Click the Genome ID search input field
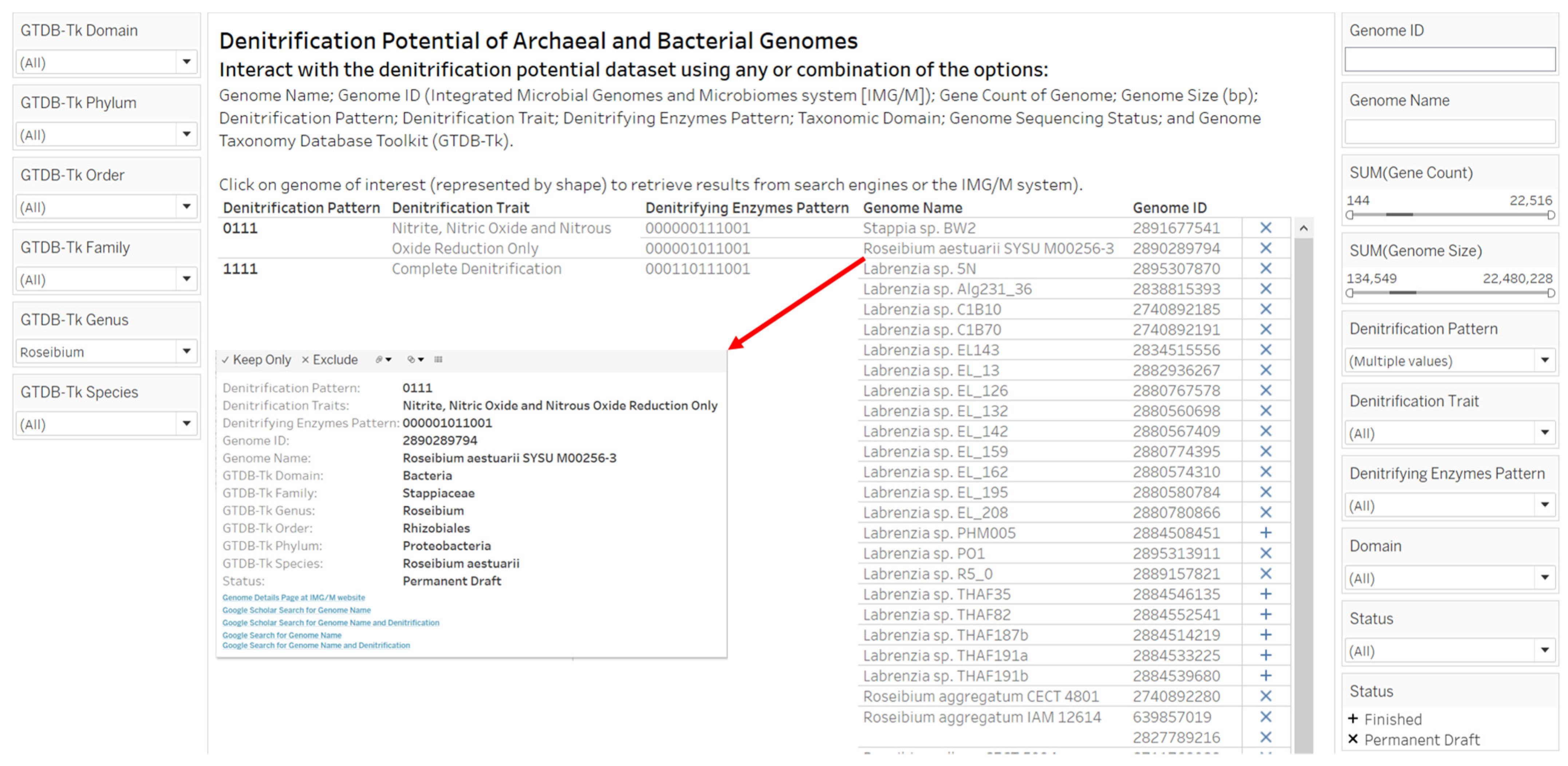This screenshot has width=1568, height=766. [1449, 60]
